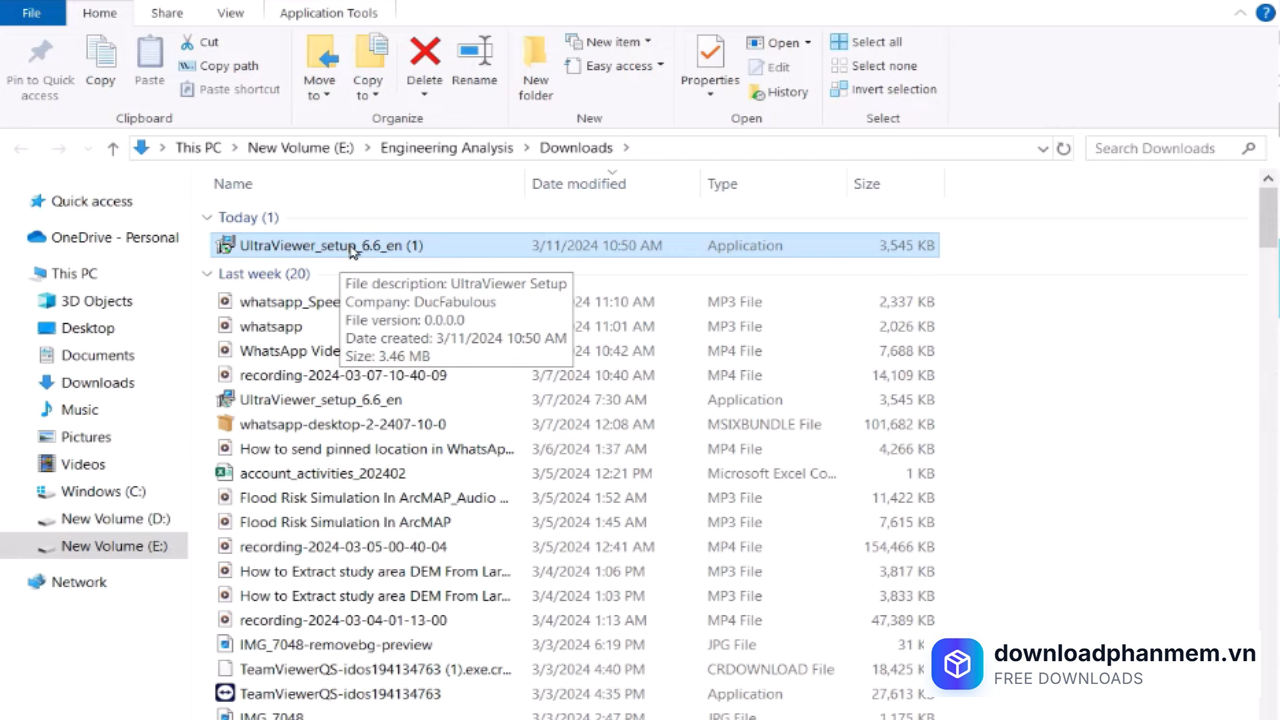
Task: Click the Cut icon in the ribbon
Action: [188, 42]
